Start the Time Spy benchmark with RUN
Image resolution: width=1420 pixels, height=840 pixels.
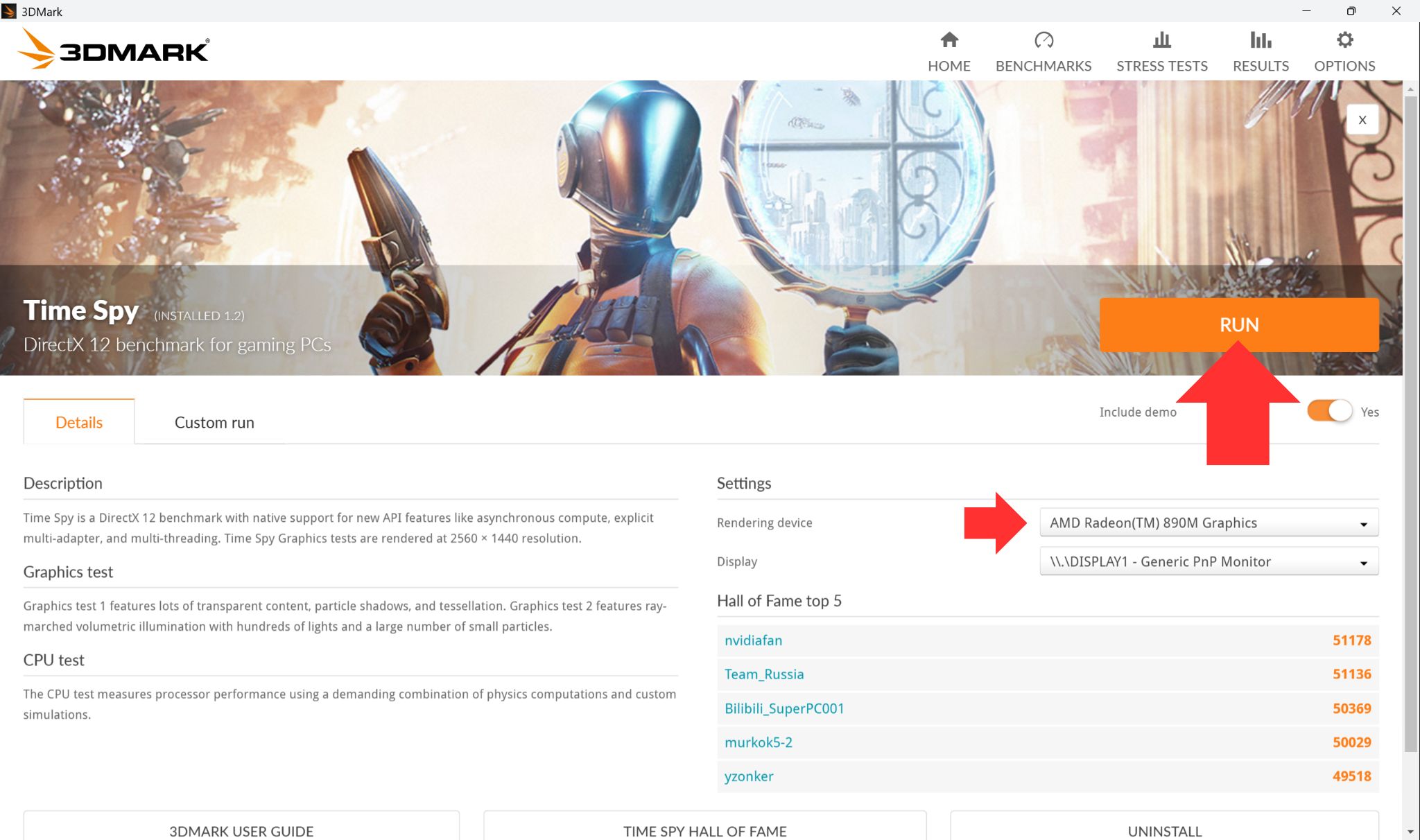1239,325
